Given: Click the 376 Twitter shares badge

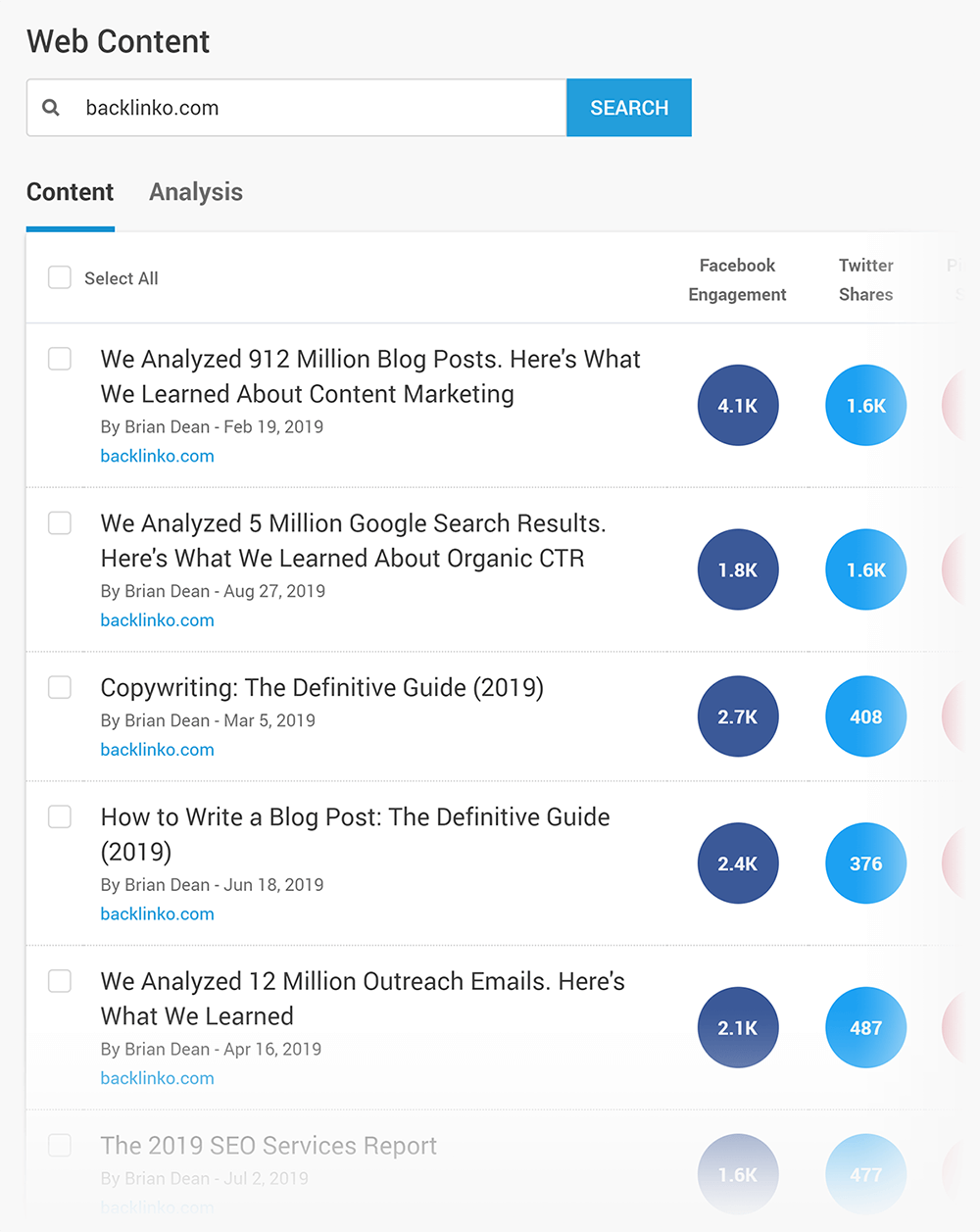Looking at the screenshot, I should click(866, 863).
